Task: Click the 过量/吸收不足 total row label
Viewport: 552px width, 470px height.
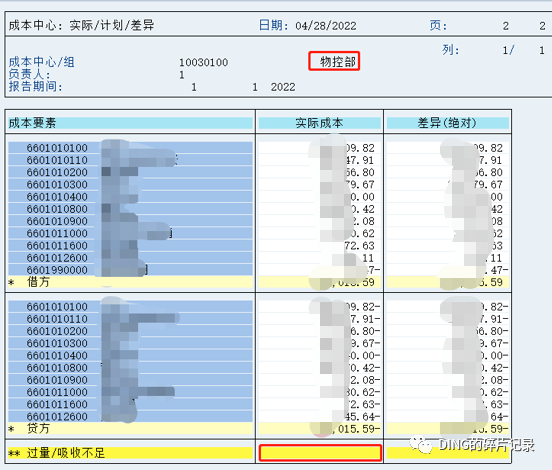Action: pyautogui.click(x=65, y=453)
